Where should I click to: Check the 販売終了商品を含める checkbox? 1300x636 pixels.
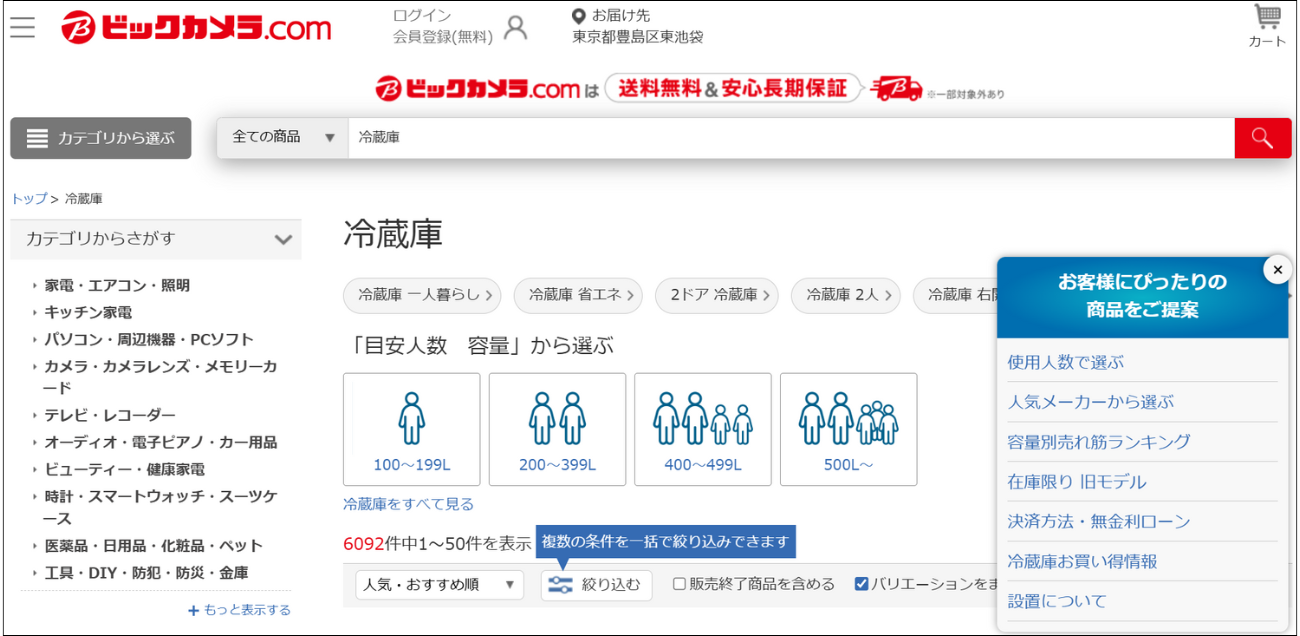click(x=680, y=584)
